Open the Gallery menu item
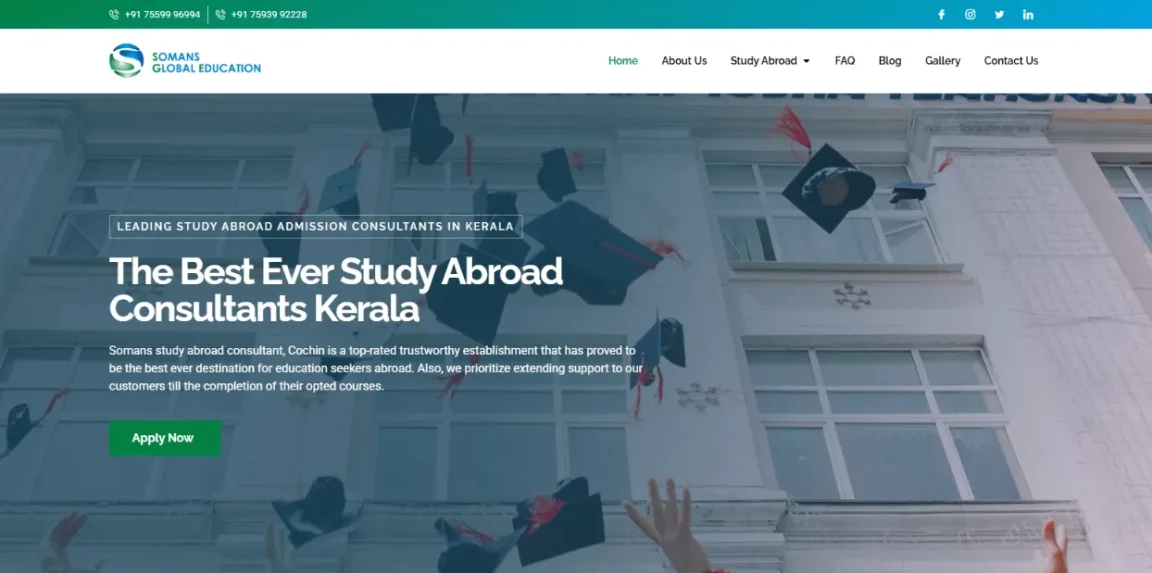Viewport: 1152px width, 573px height. pyautogui.click(x=943, y=61)
